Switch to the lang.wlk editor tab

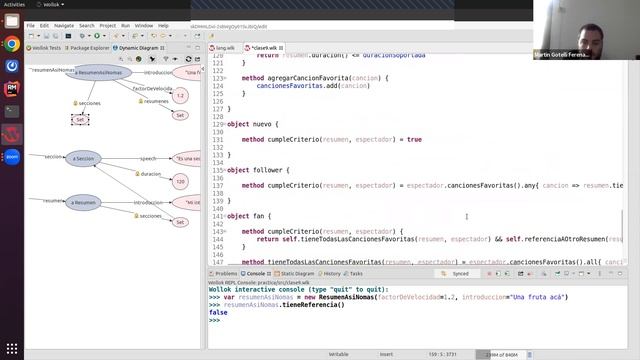tap(222, 48)
